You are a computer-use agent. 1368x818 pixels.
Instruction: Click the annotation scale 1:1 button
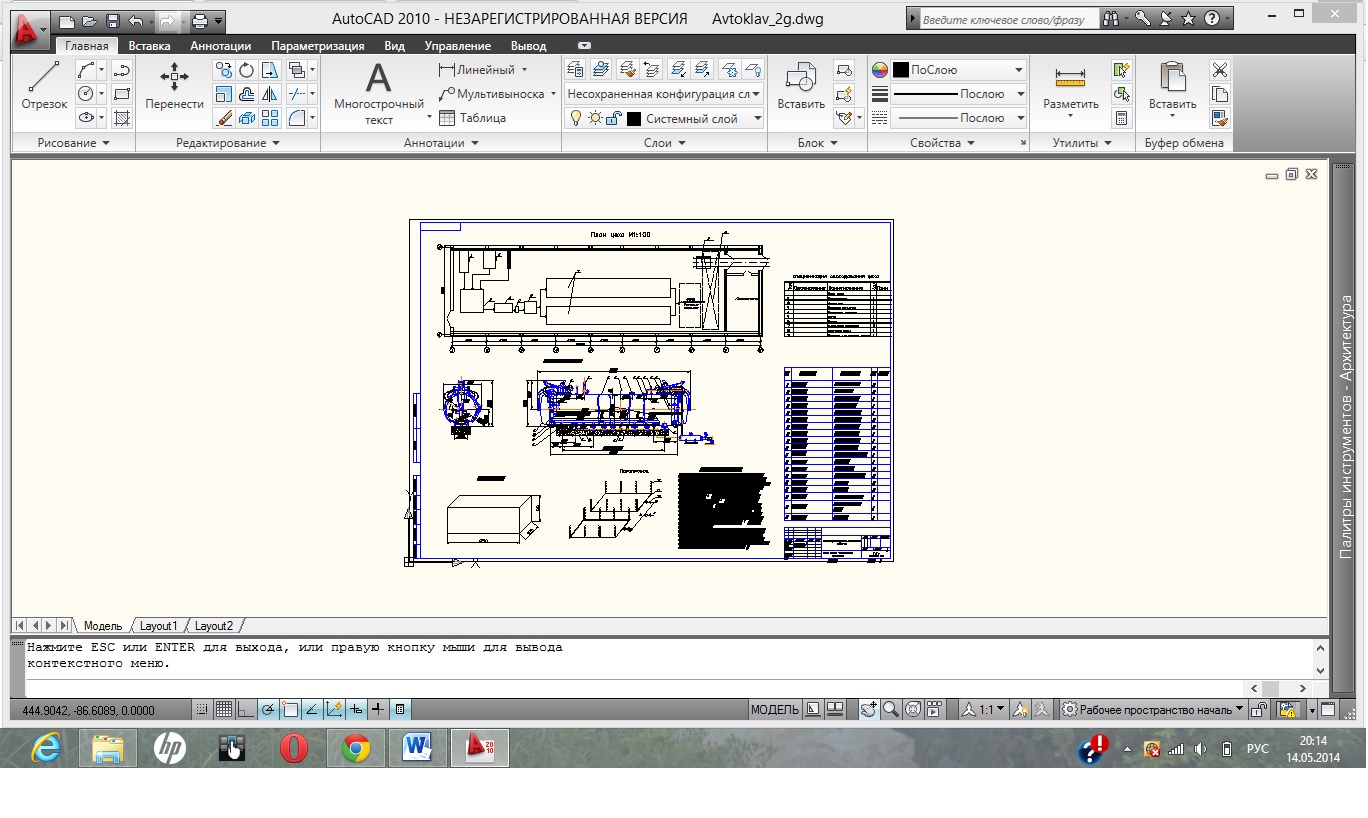pyautogui.click(x=983, y=710)
